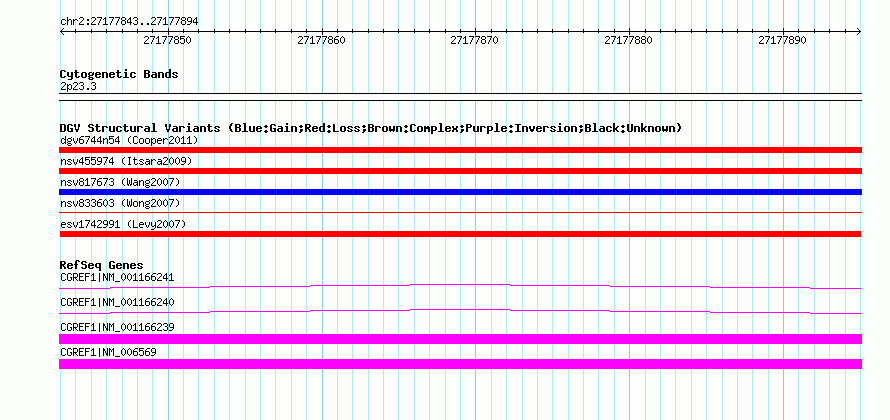This screenshot has height=420, width=890.
Task: Click the RefSeq Genes track title
Action: click(x=102, y=265)
